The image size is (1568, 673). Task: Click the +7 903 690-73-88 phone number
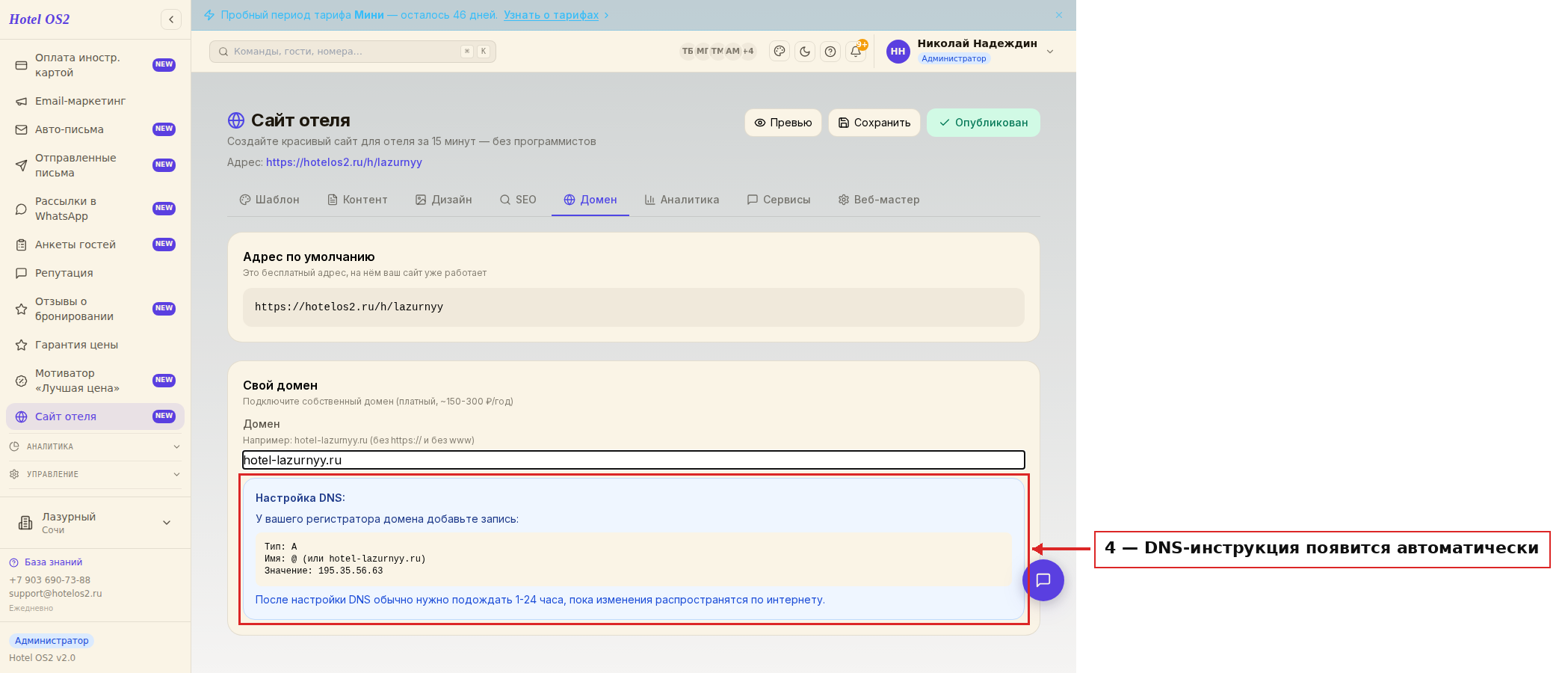[x=49, y=580]
